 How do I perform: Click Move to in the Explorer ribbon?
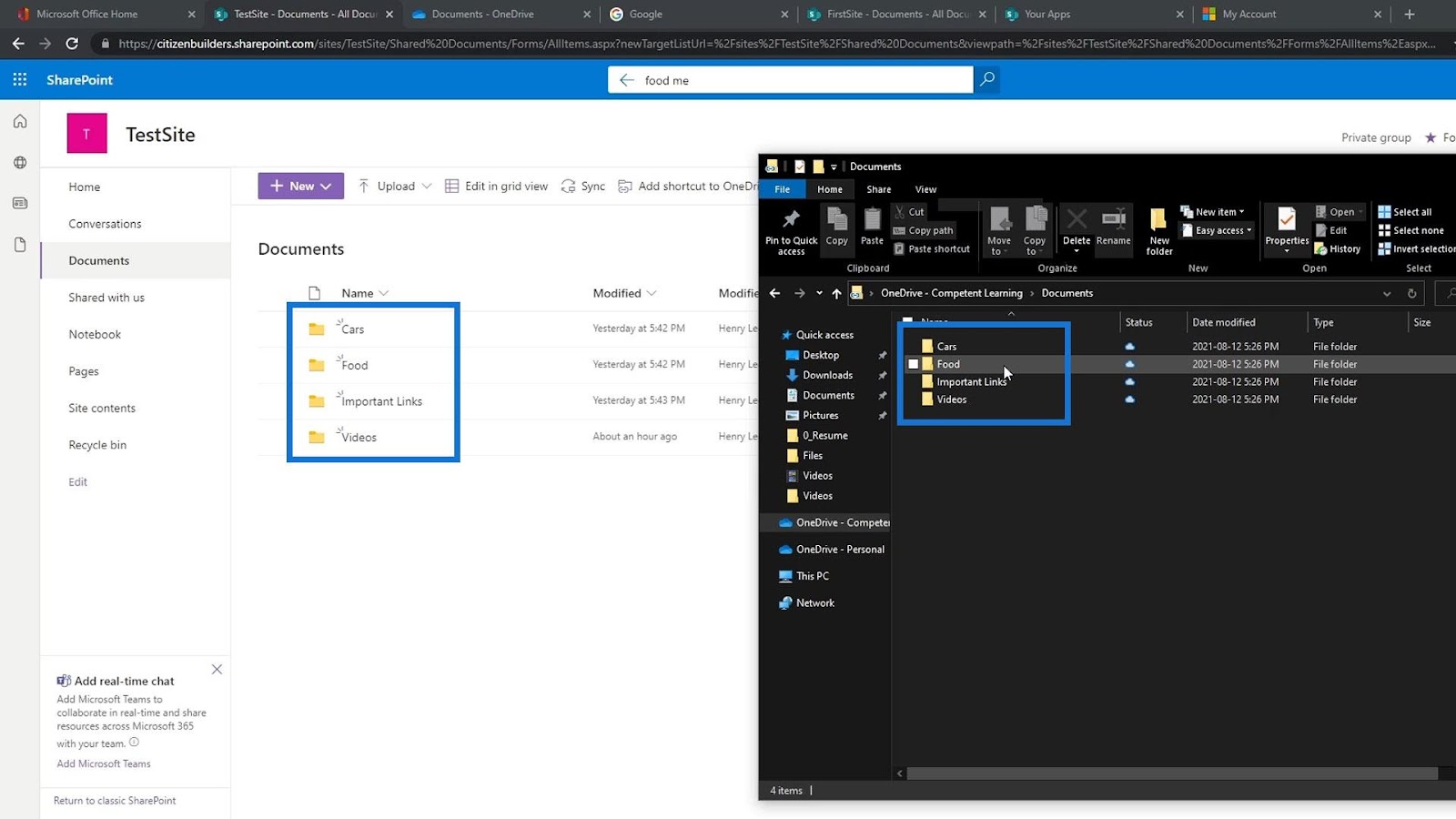999,231
